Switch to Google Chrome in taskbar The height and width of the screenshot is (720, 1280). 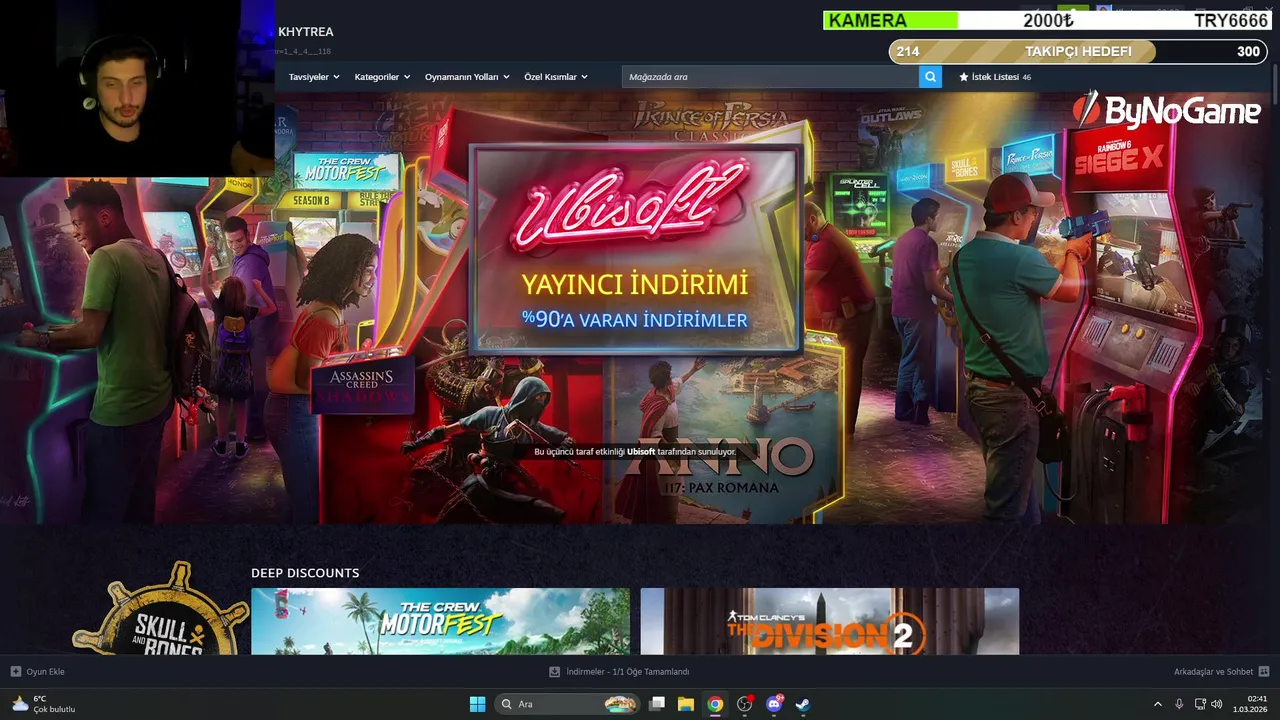[715, 704]
